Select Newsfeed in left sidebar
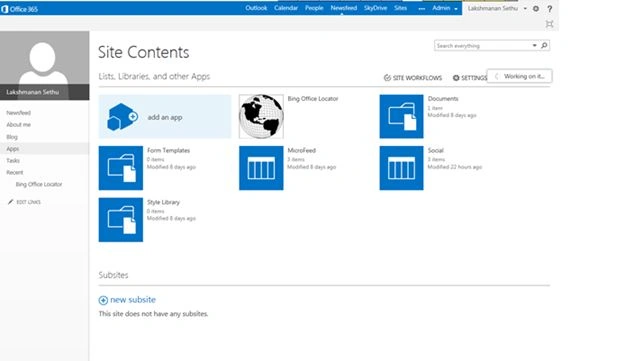Image resolution: width=624 pixels, height=361 pixels. coord(18,113)
